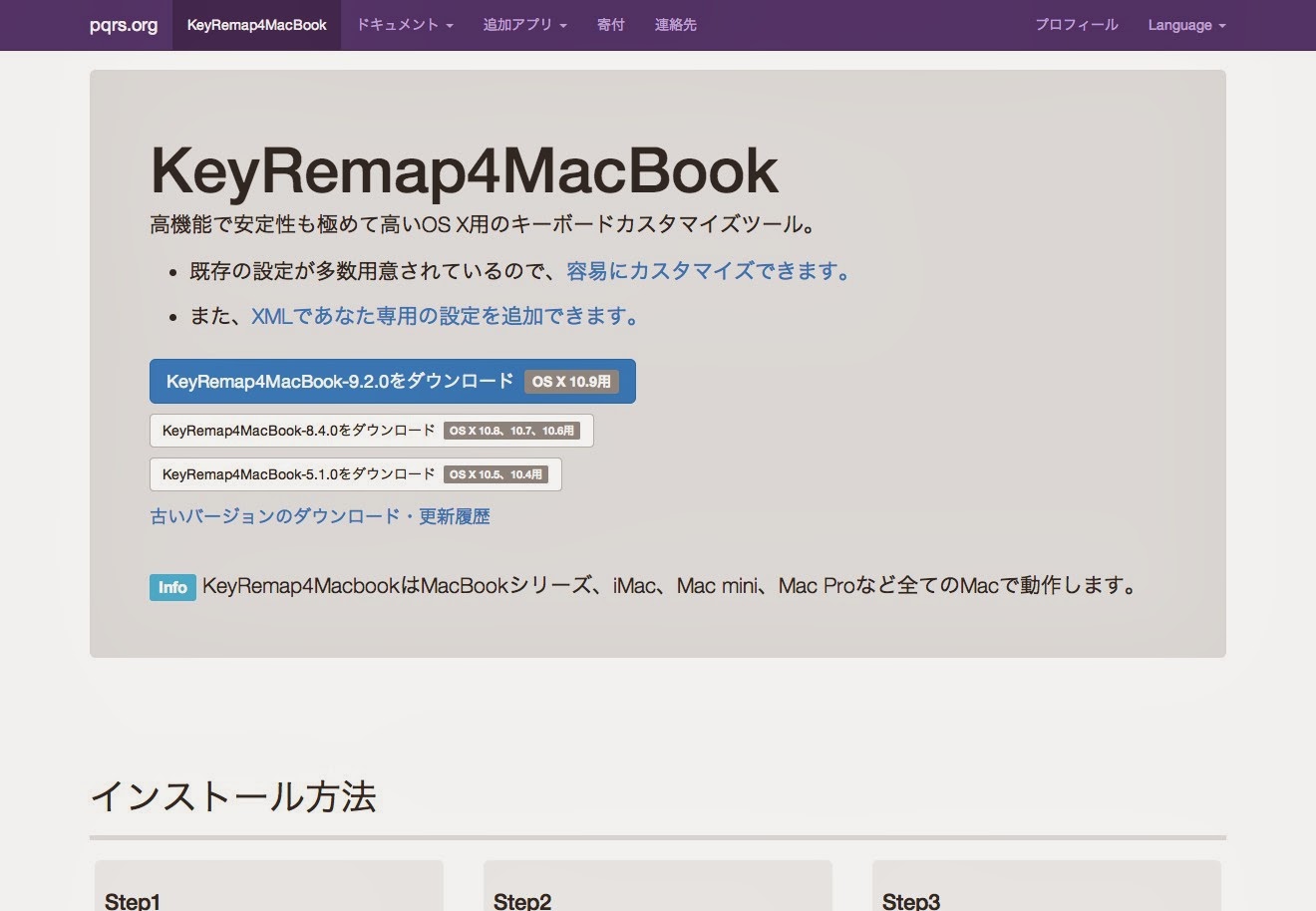Screen dimensions: 1316x911
Task: Click the KeyRemap4MacBook main heading
Action: click(x=464, y=170)
